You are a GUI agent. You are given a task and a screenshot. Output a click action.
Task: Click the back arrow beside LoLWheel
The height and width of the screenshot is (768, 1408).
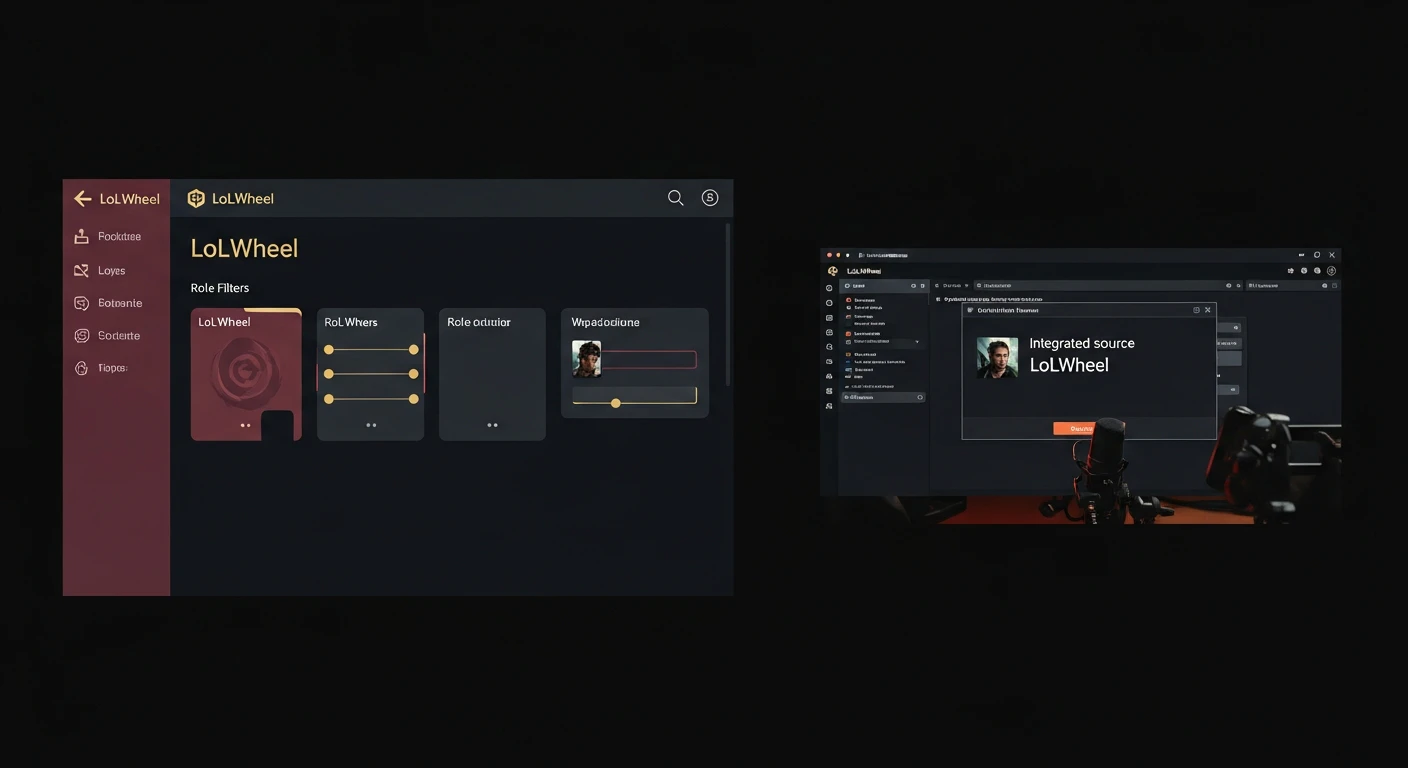[x=83, y=199]
